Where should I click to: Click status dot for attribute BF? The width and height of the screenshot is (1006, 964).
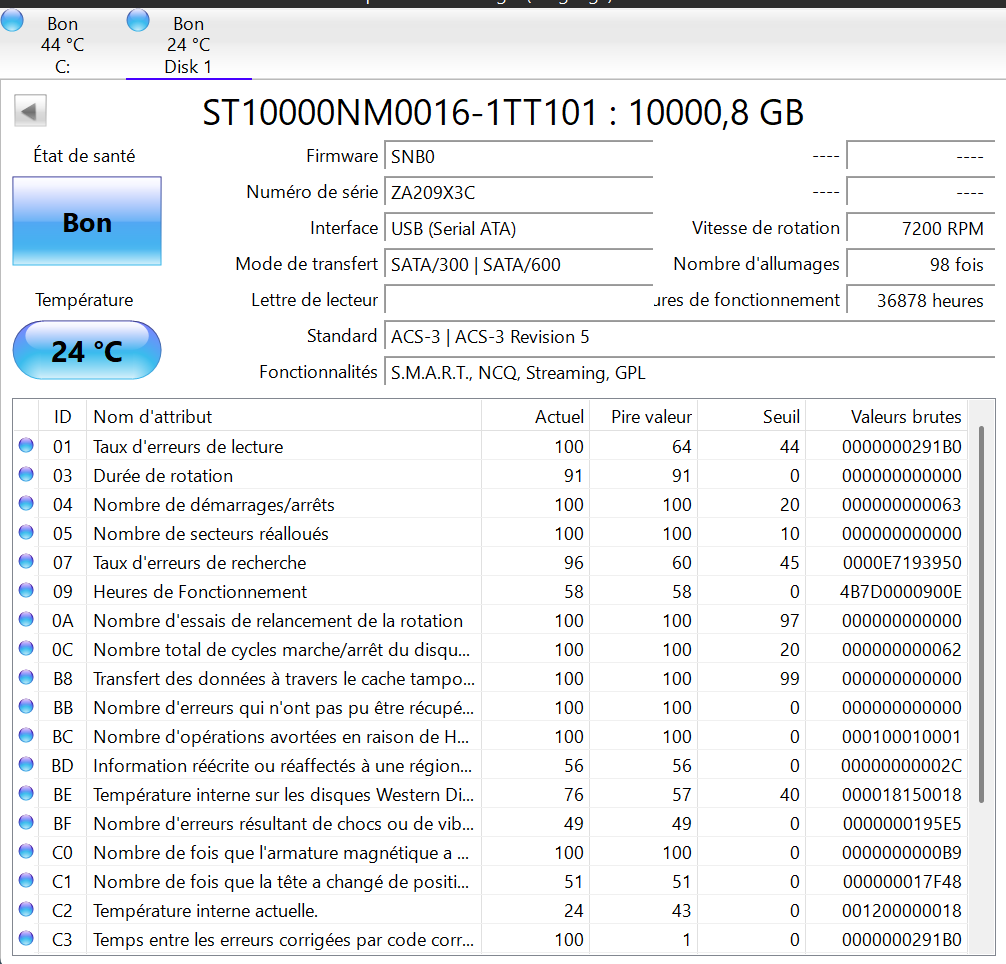pyautogui.click(x=26, y=822)
